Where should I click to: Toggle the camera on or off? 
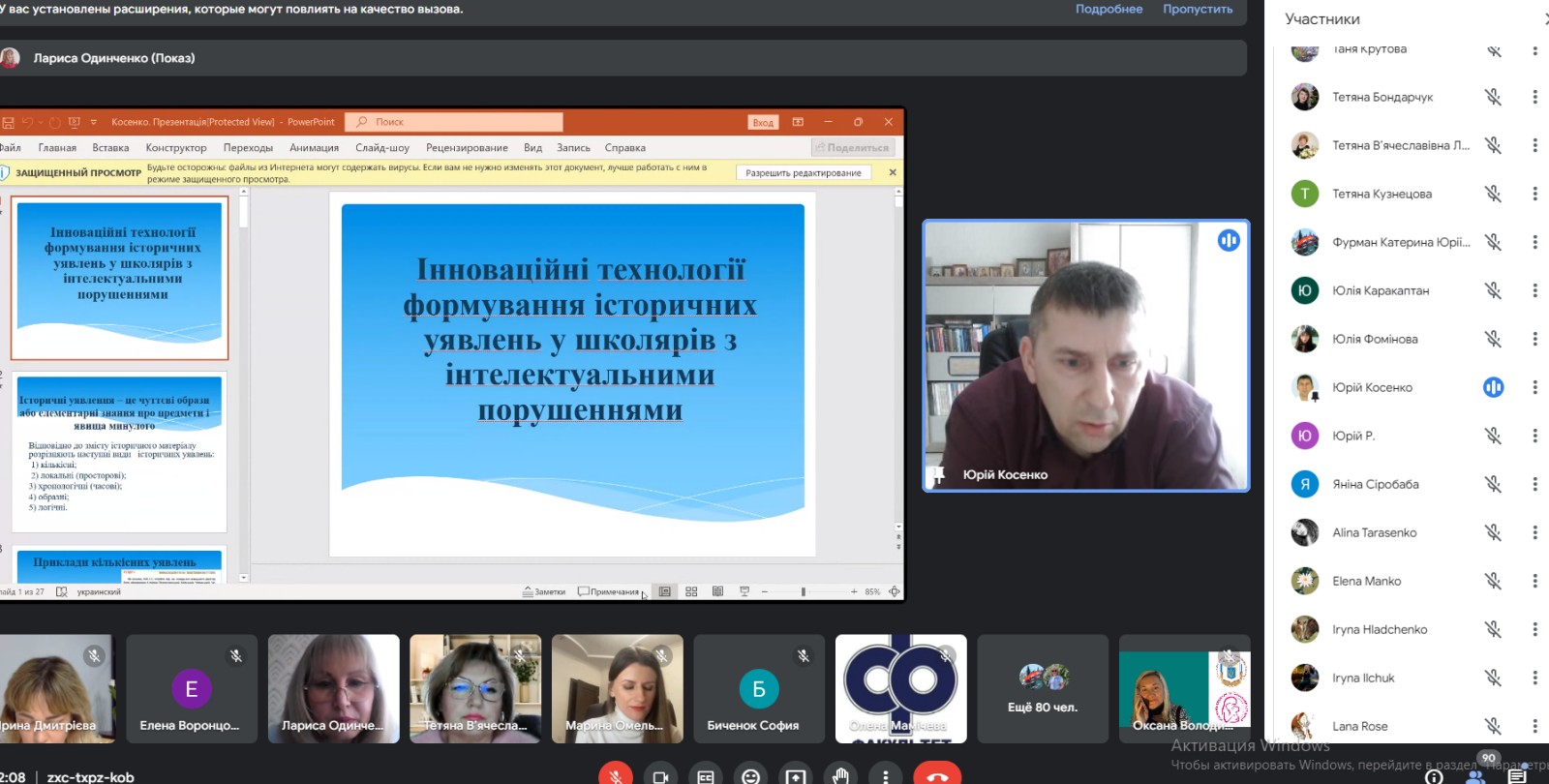(x=660, y=776)
